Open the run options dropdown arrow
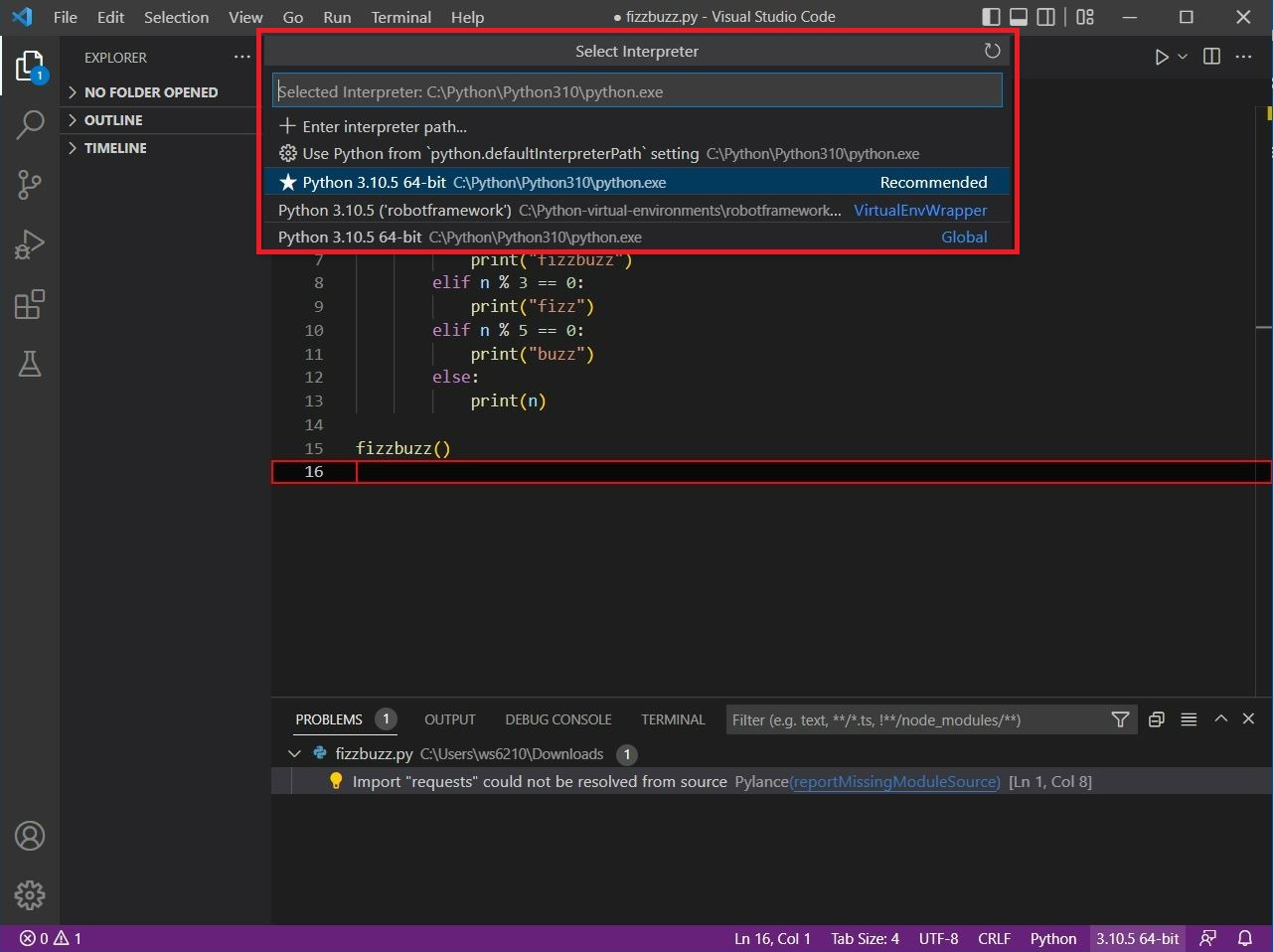The image size is (1273, 952). (1183, 57)
